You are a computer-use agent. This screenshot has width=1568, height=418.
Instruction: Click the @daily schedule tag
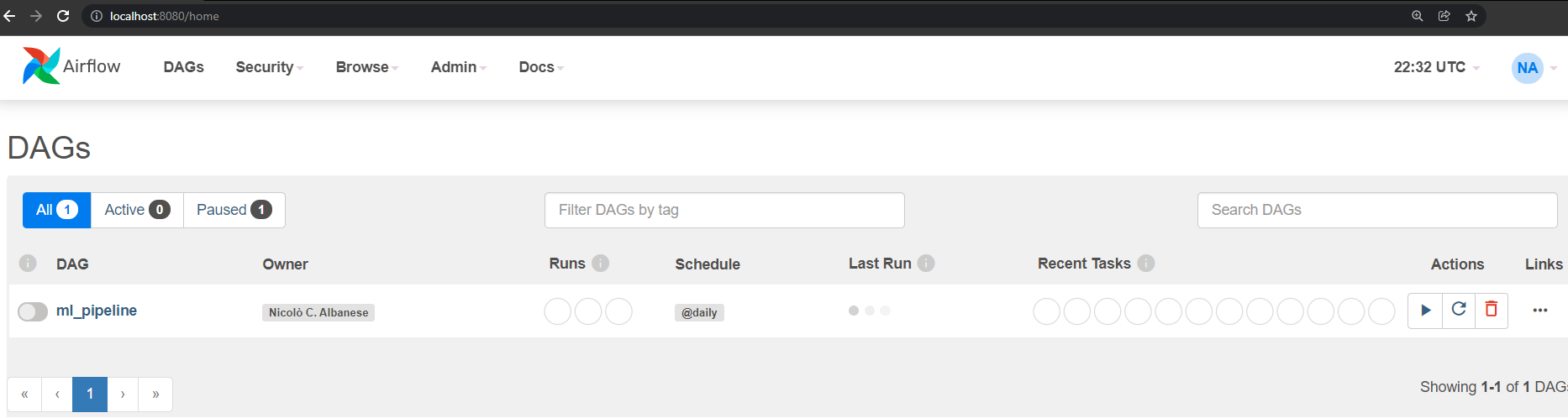pos(699,312)
